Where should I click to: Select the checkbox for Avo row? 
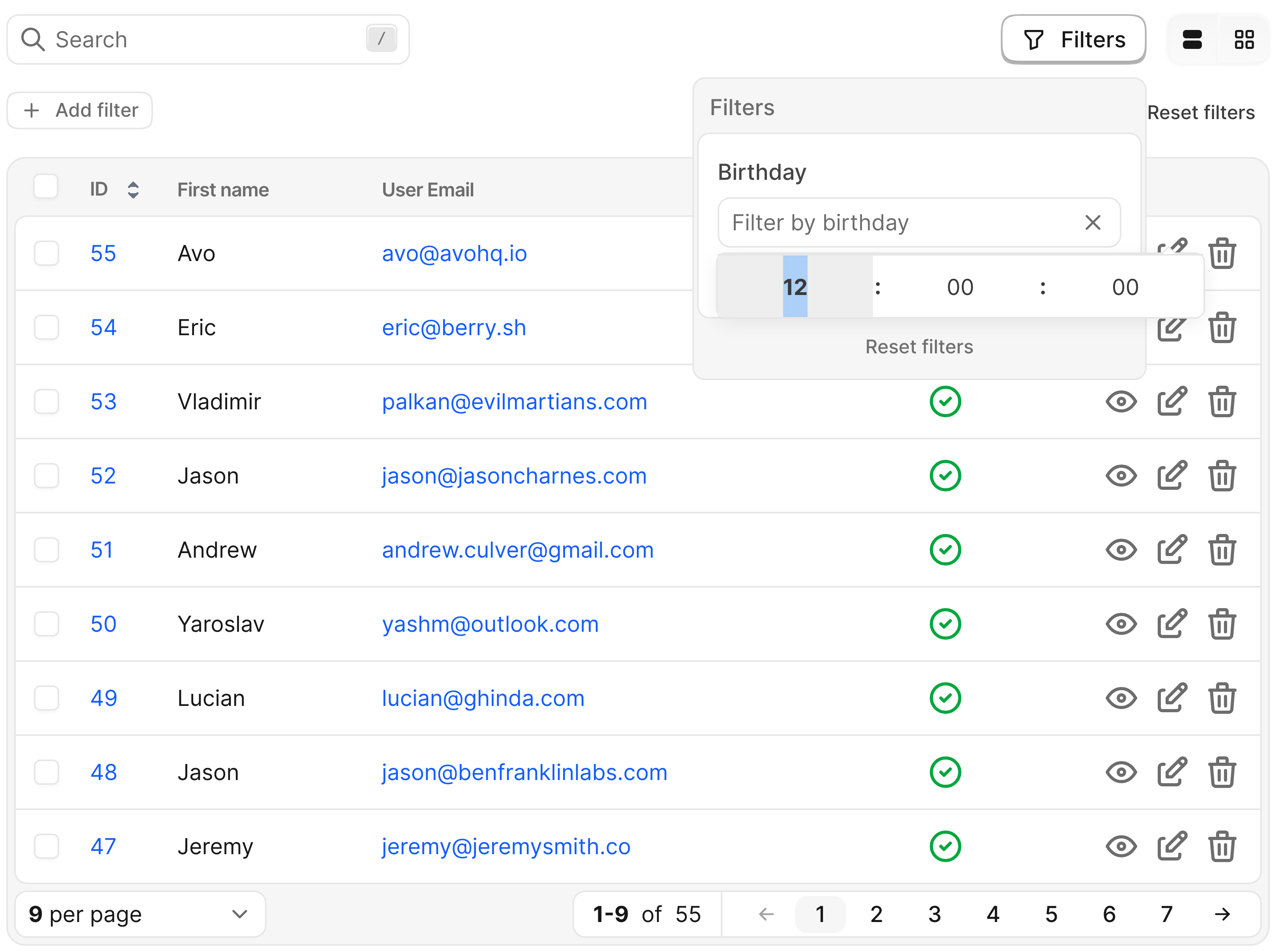tap(46, 254)
